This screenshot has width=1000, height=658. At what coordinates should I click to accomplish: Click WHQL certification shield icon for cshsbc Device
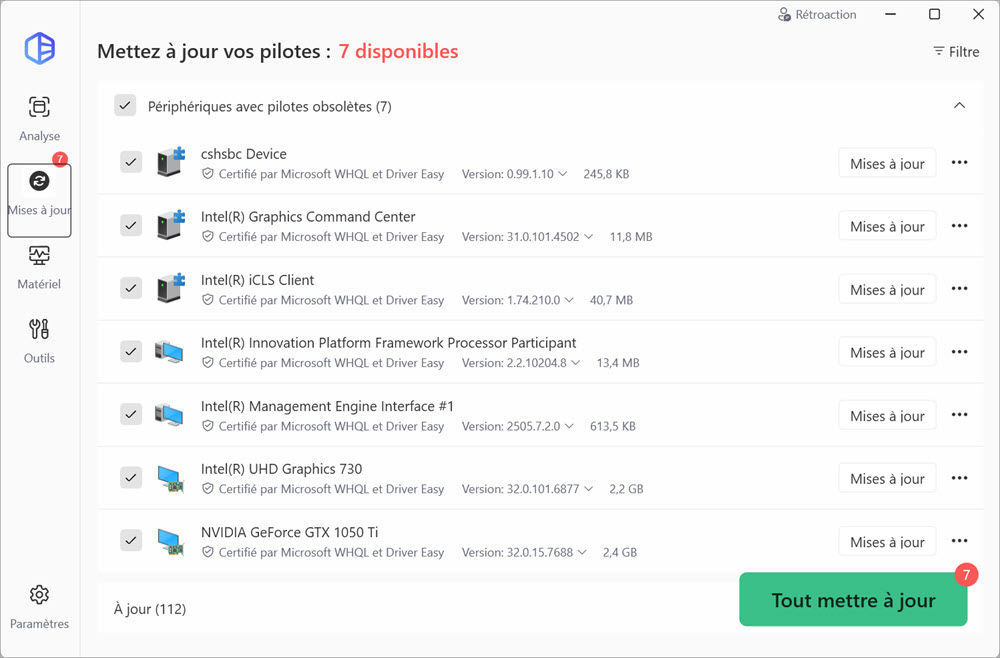[207, 173]
